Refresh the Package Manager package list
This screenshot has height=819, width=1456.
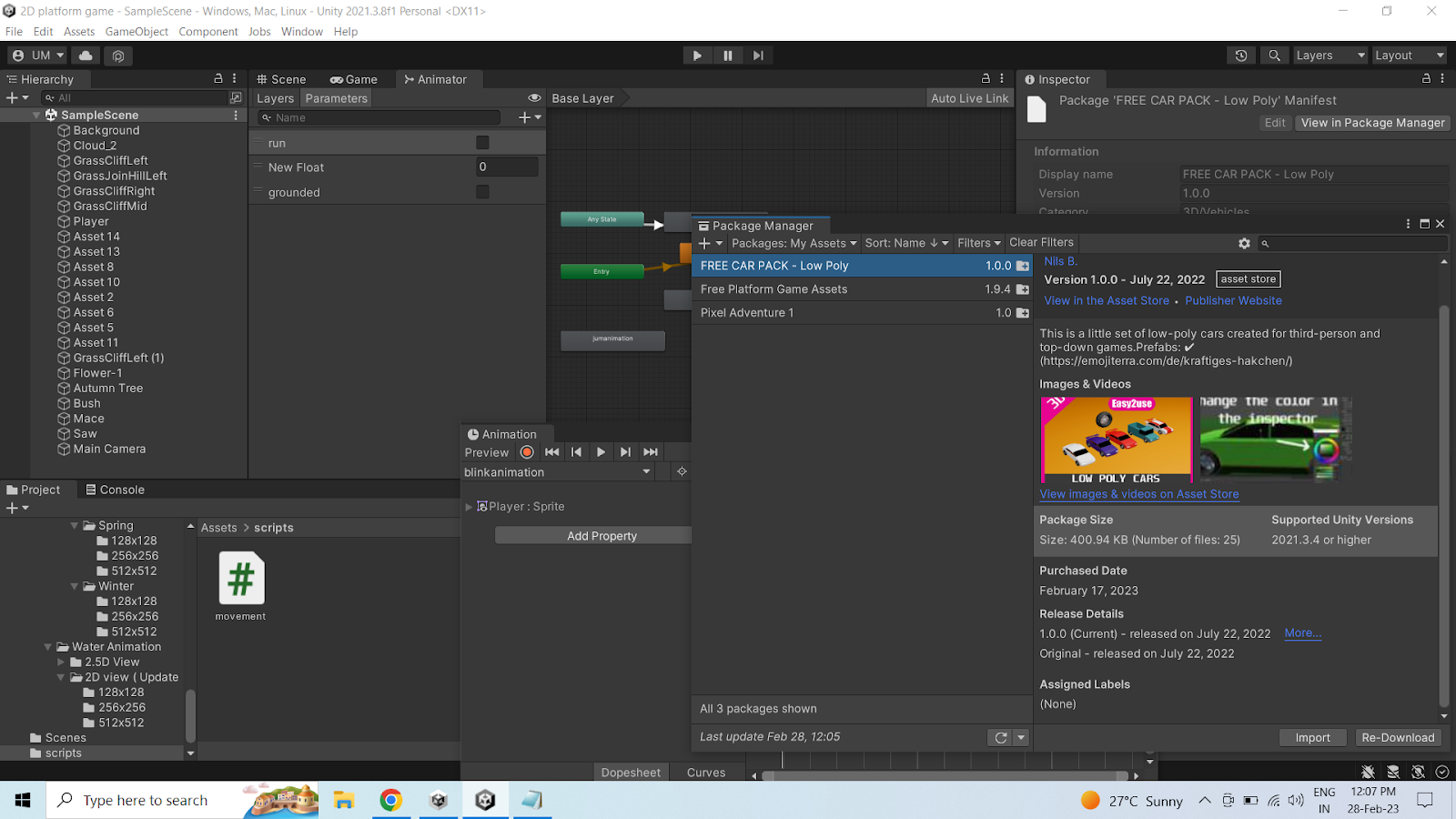click(1001, 738)
